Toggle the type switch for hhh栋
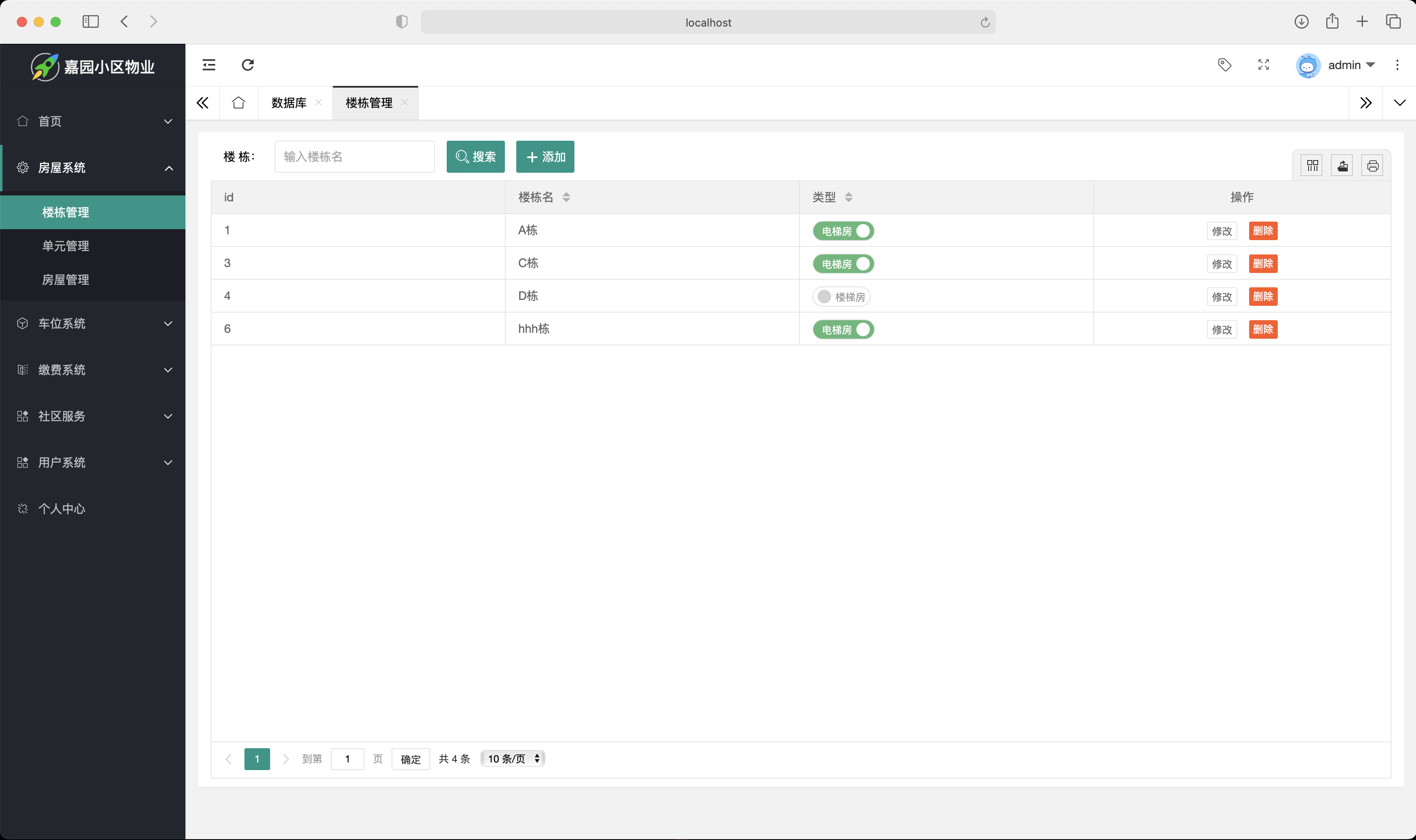Image resolution: width=1416 pixels, height=840 pixels. [x=843, y=329]
